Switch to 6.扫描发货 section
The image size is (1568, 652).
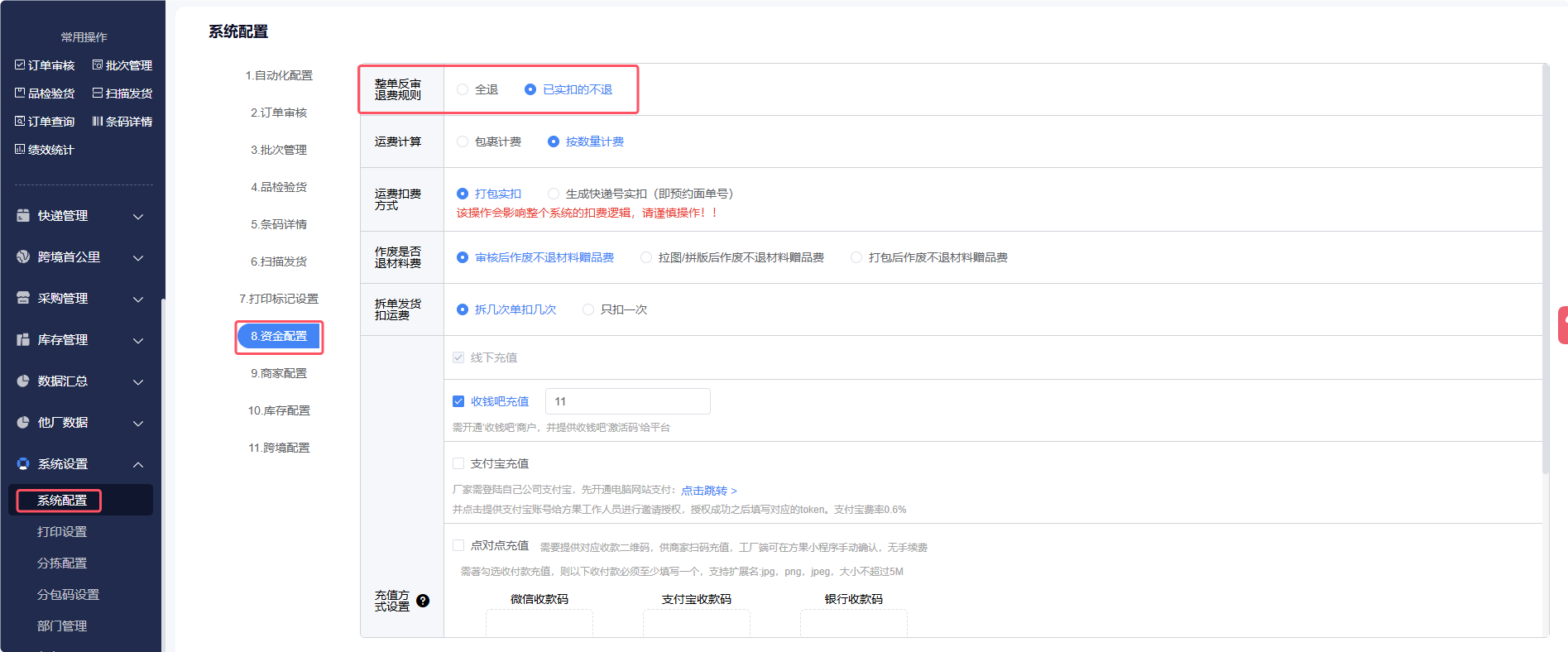pos(279,261)
